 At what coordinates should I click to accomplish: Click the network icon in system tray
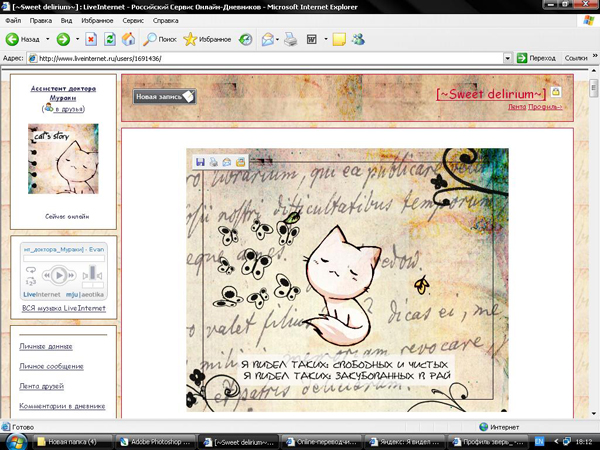tap(567, 442)
